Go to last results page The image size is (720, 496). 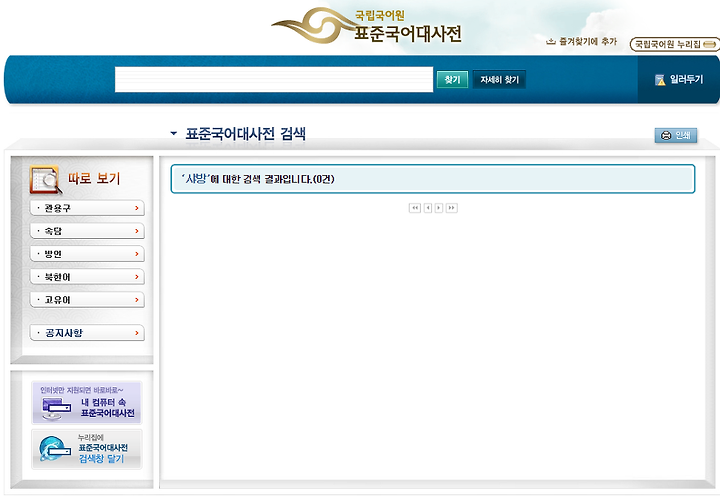pos(452,208)
